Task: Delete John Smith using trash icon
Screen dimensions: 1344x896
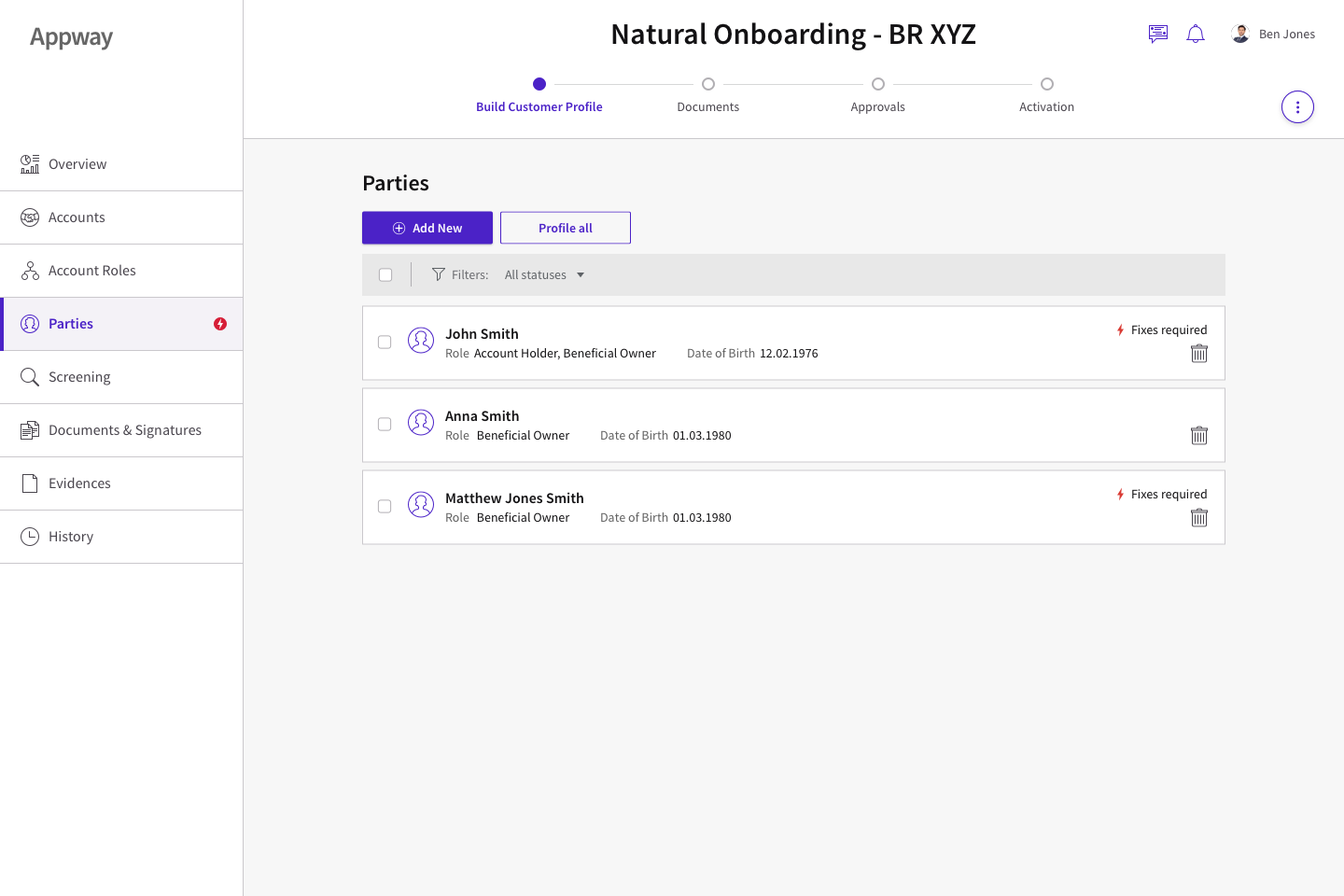Action: click(1199, 354)
